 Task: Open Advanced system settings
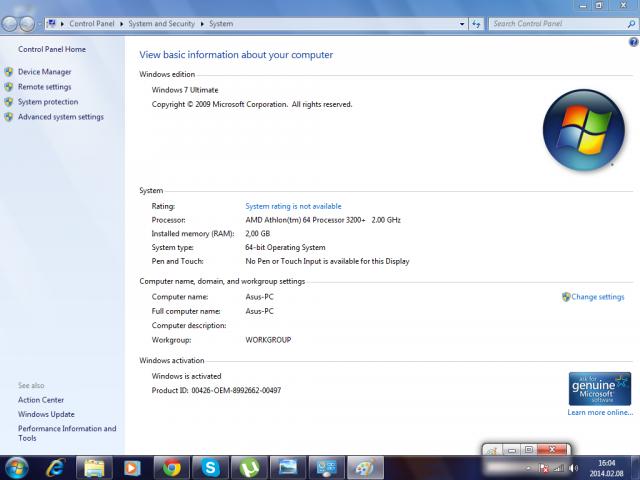pos(60,117)
